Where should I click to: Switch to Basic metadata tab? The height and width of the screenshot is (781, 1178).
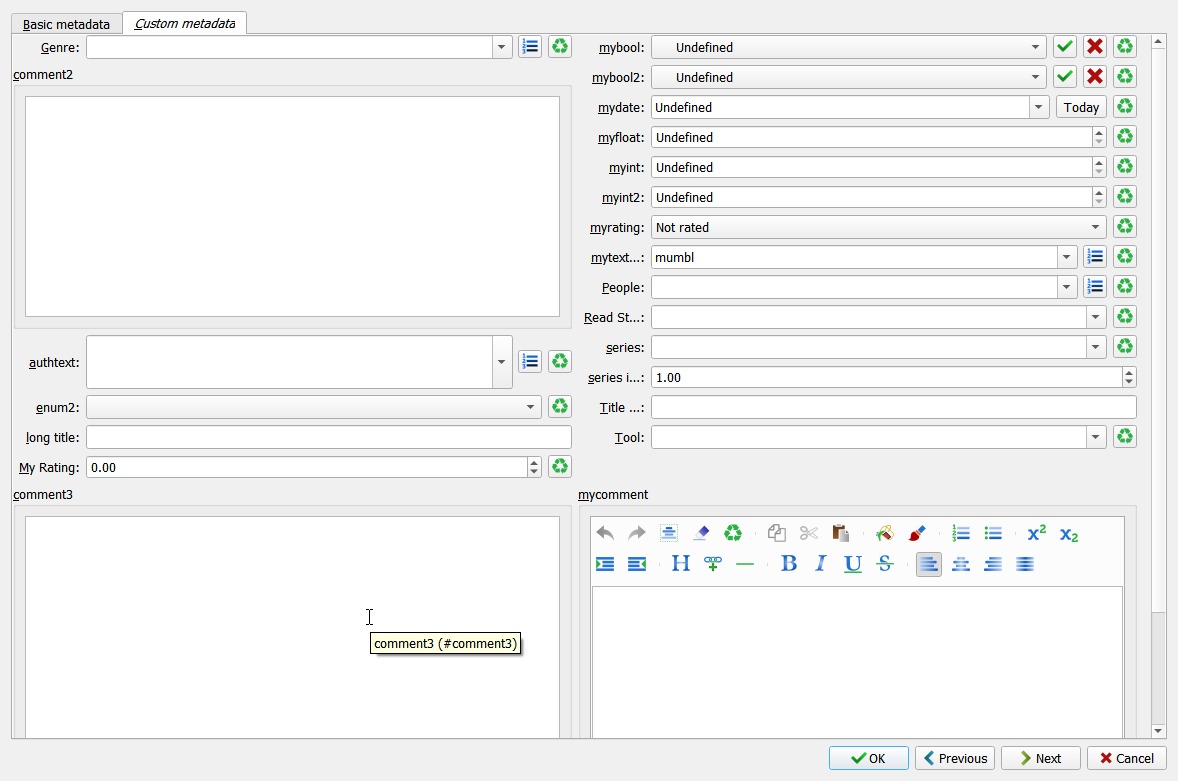coord(66,24)
